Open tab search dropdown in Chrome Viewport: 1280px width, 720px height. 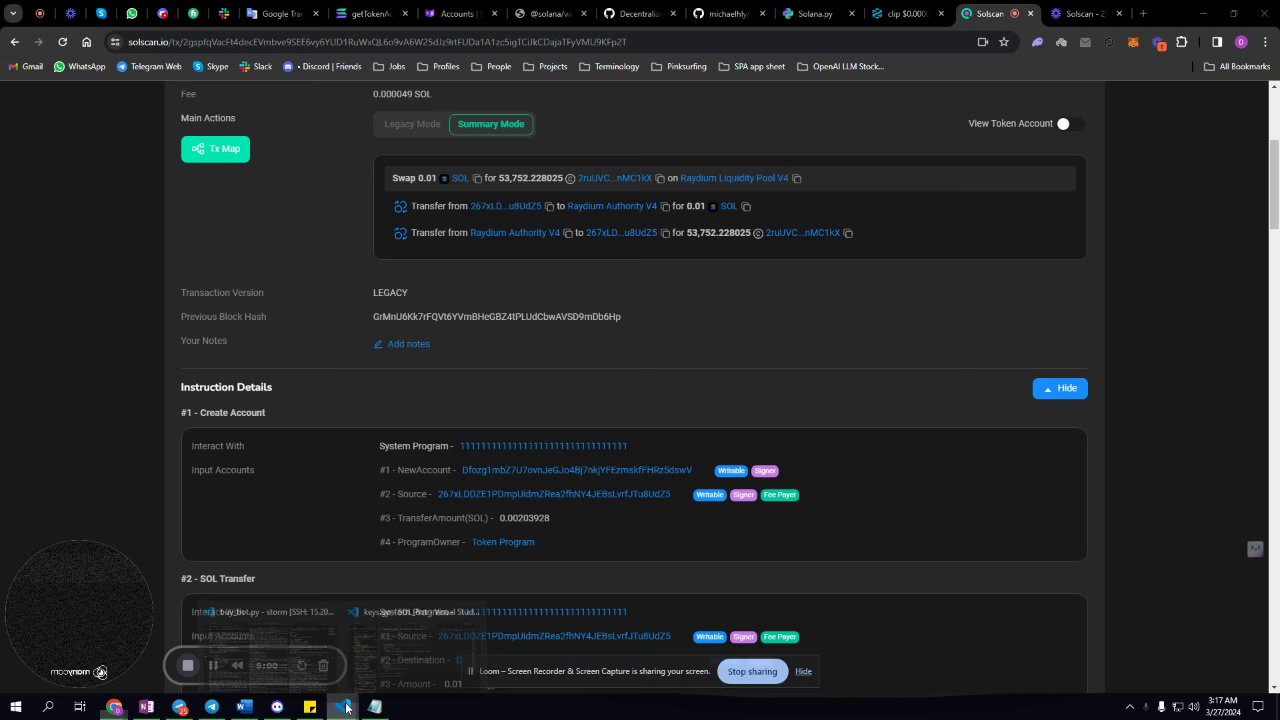(14, 14)
